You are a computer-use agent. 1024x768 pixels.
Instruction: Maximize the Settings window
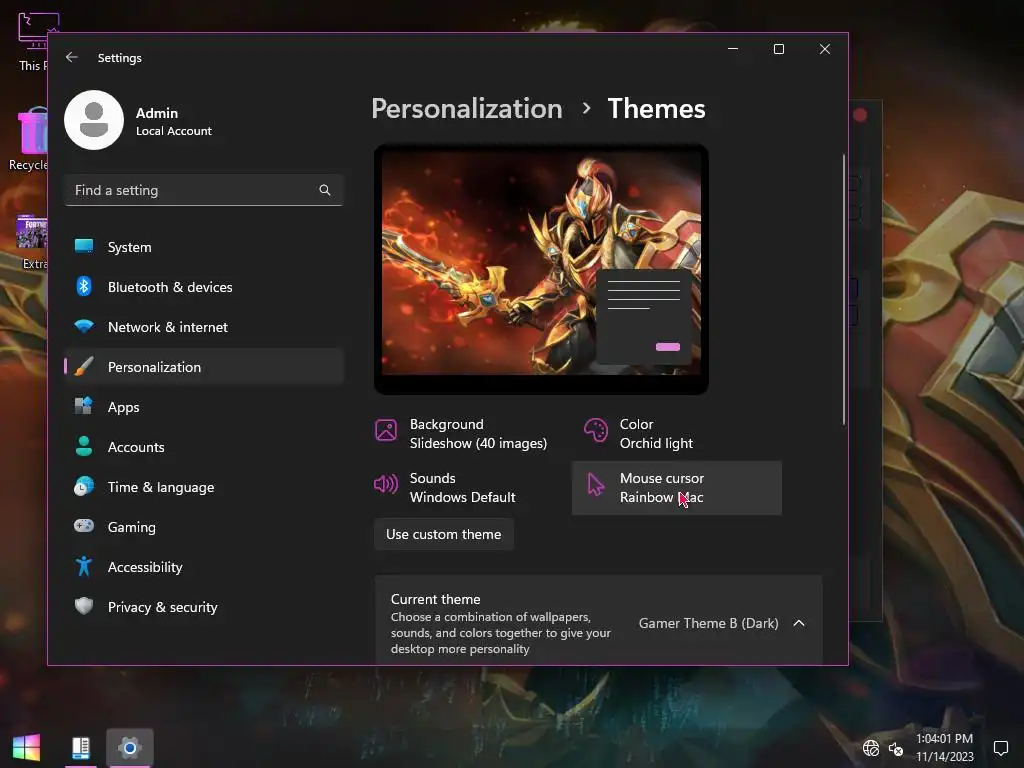click(778, 49)
